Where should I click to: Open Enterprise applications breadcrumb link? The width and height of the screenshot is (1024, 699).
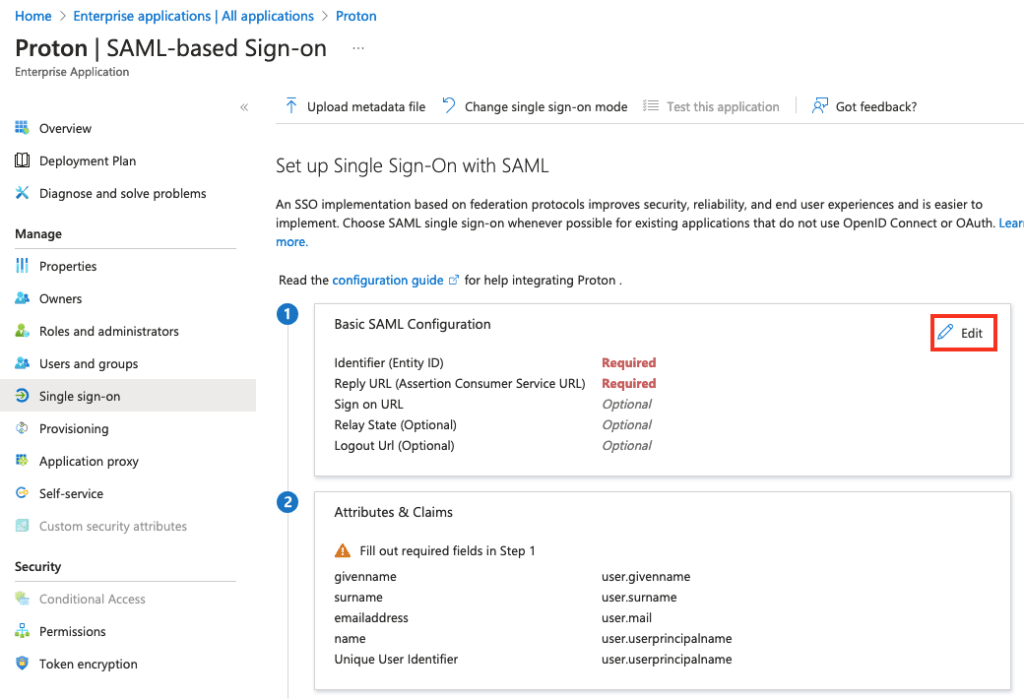click(x=193, y=16)
